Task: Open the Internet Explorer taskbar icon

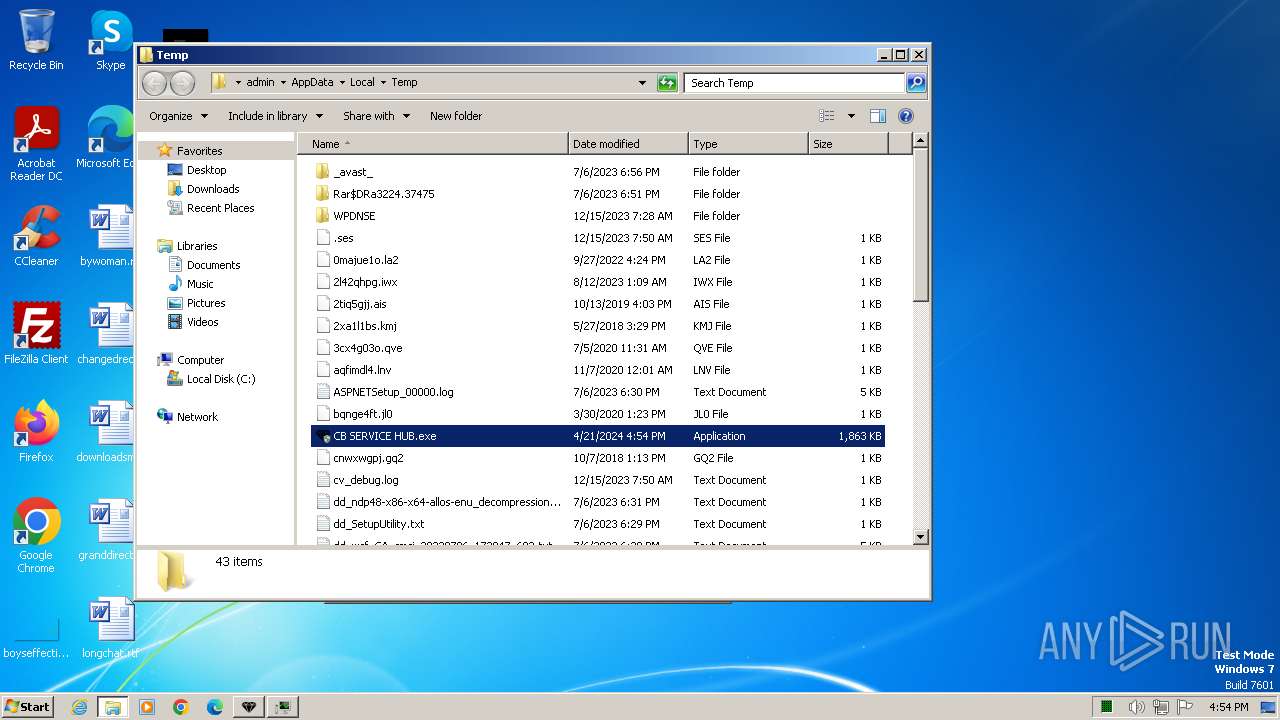Action: 79,707
